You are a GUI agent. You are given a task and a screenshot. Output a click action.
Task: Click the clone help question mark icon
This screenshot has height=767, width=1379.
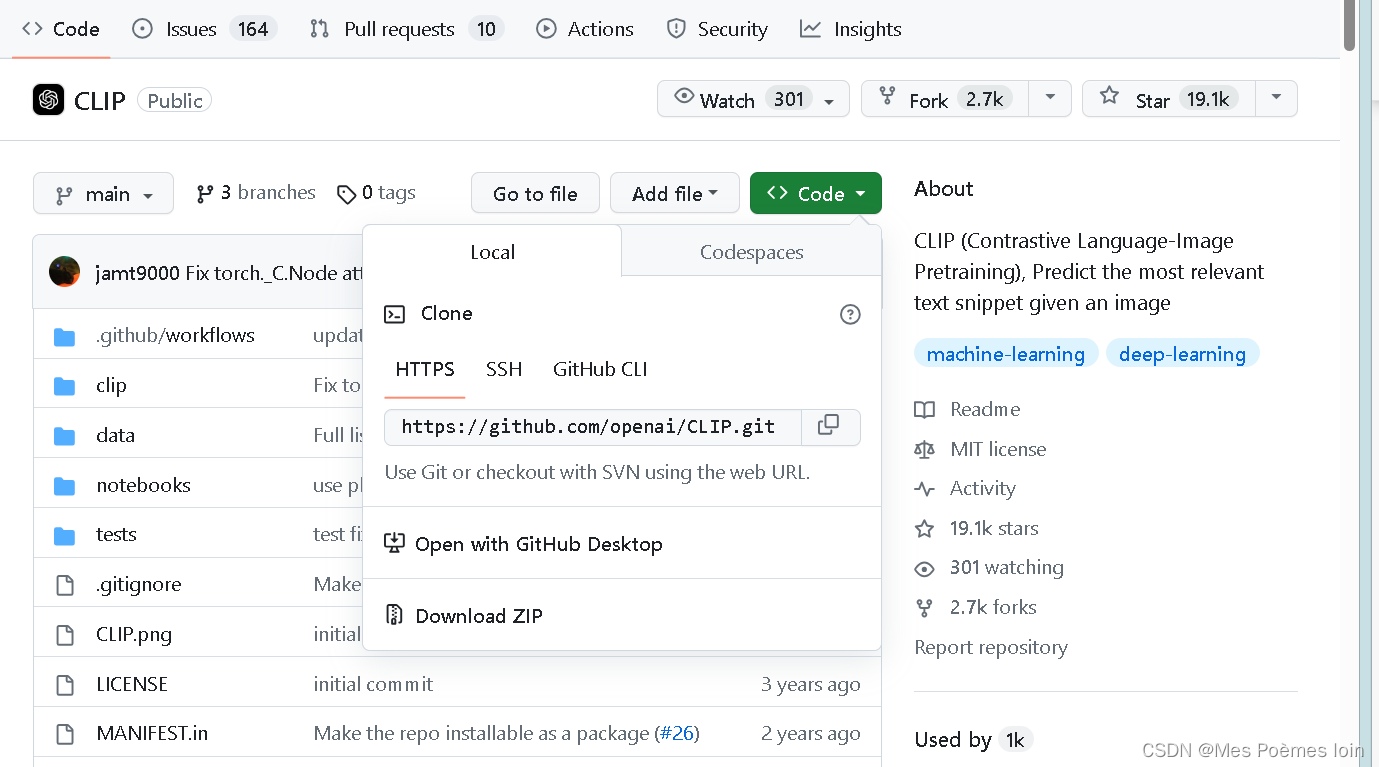pyautogui.click(x=850, y=314)
